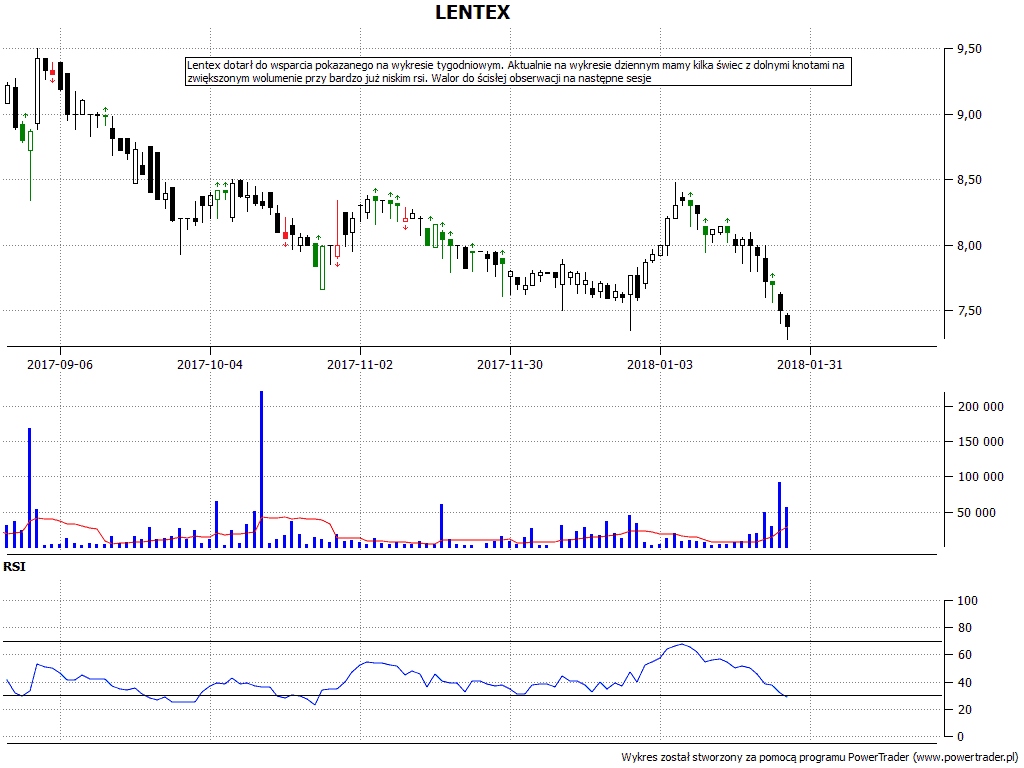Click the 8,00 price axis label
The height and width of the screenshot is (768, 1024).
pos(969,246)
